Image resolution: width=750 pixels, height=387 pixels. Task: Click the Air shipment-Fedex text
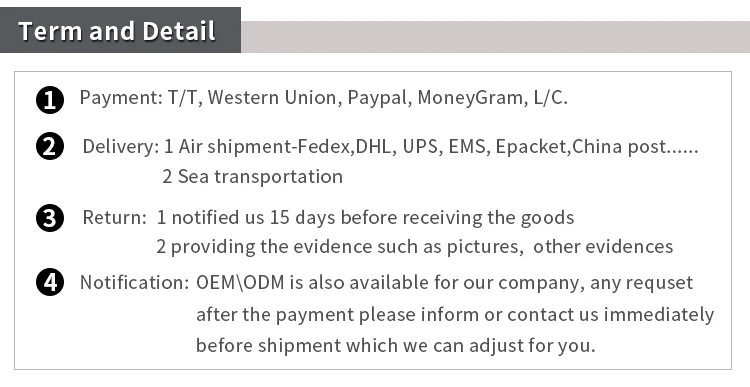259,146
